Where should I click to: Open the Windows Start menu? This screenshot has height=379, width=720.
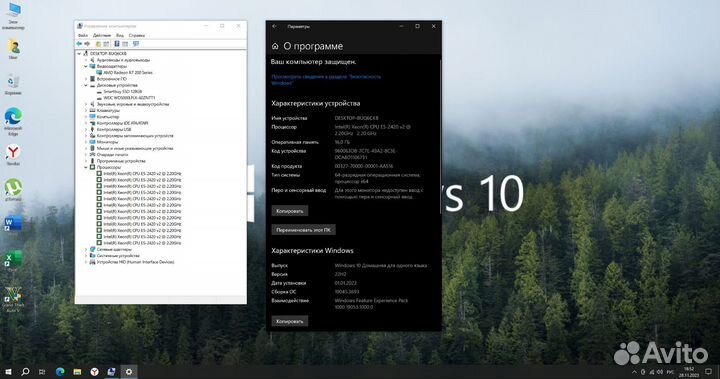pos(8,372)
